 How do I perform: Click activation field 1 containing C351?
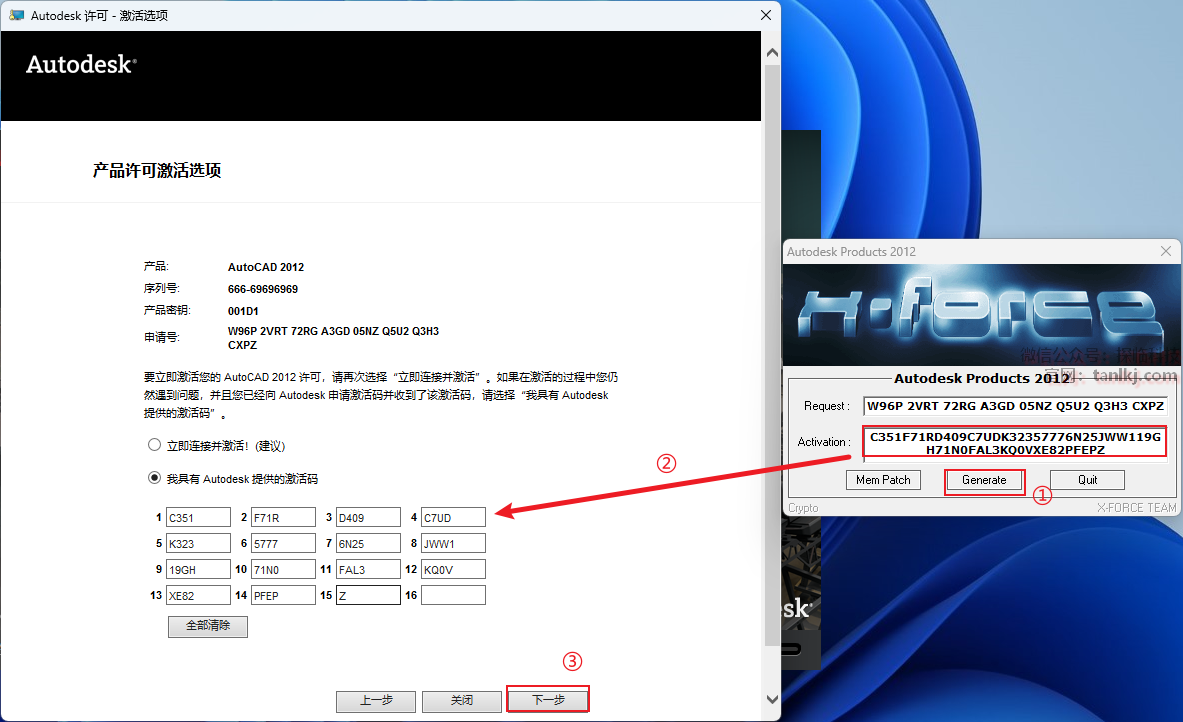198,518
